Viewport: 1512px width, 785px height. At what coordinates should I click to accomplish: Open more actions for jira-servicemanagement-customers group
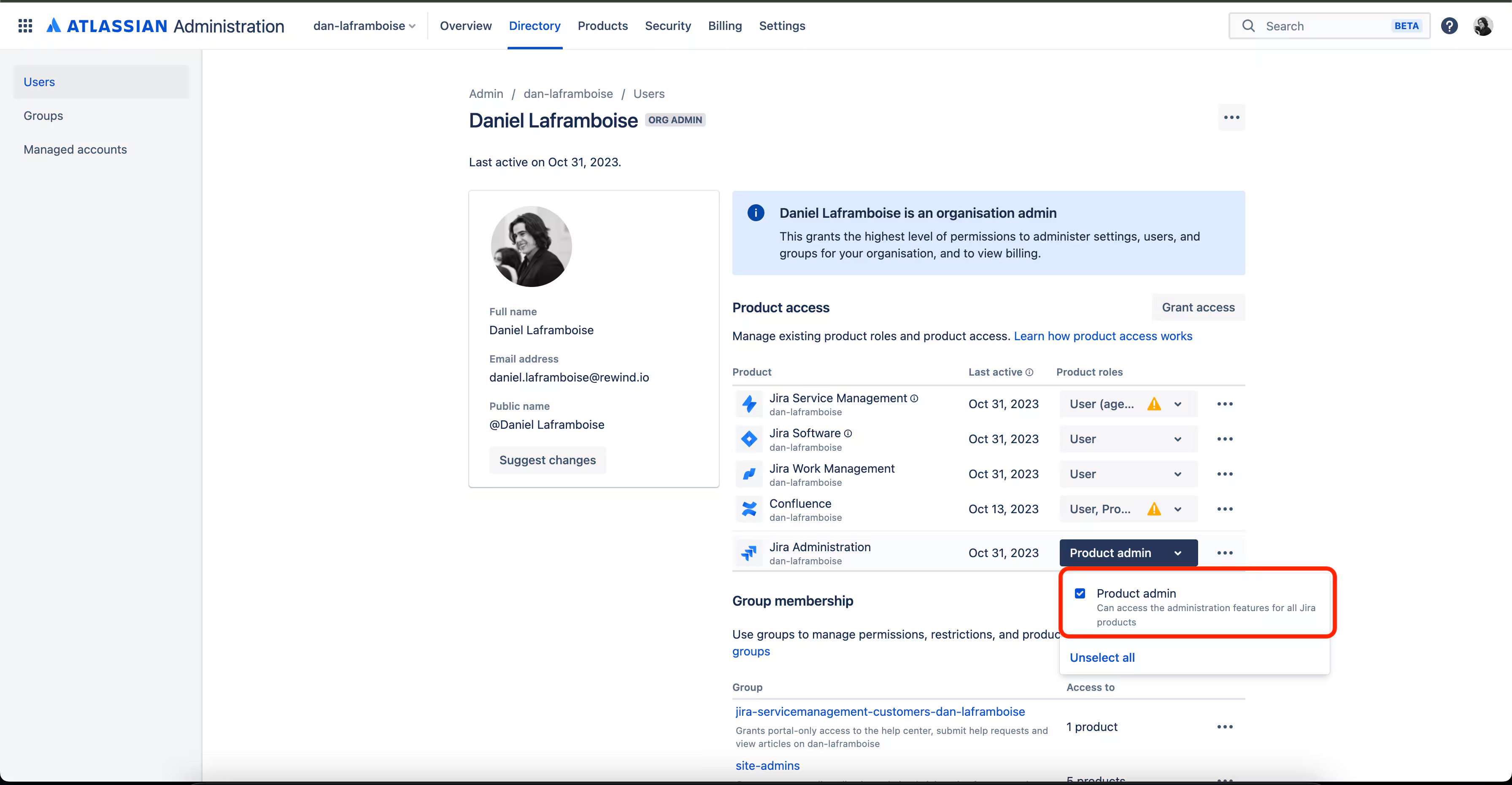click(x=1225, y=727)
